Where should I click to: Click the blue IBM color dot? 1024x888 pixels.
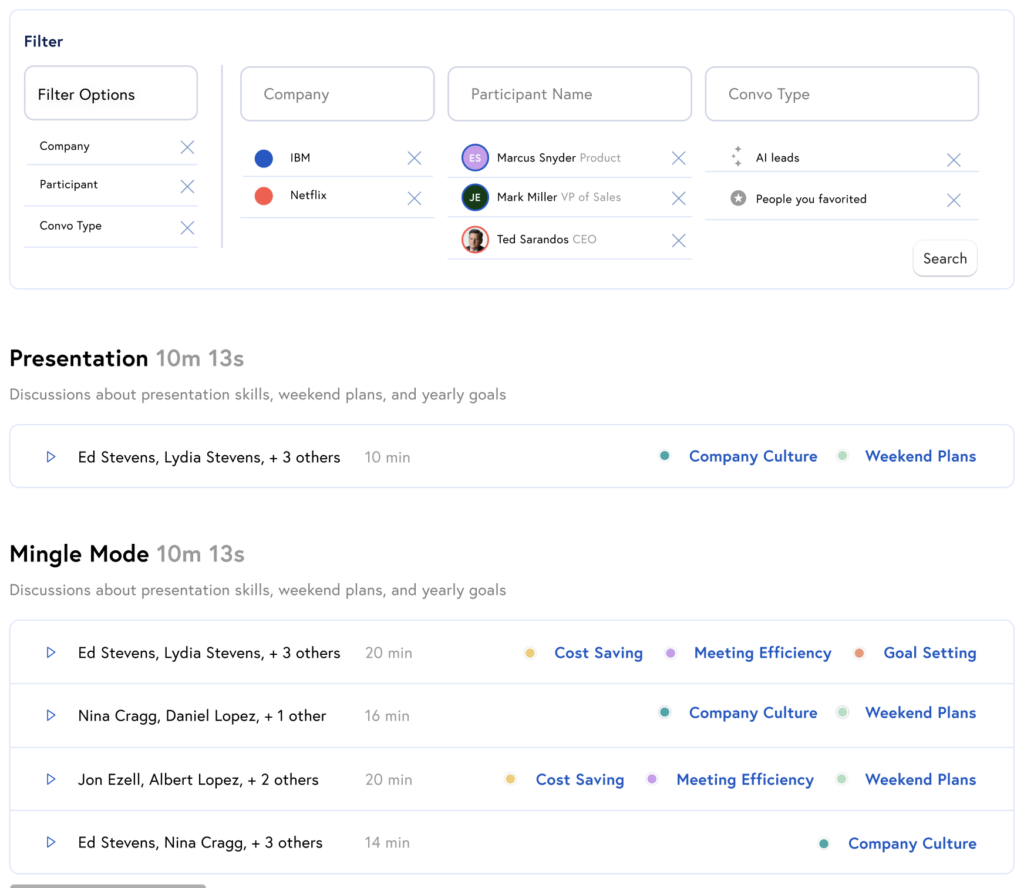(x=264, y=158)
